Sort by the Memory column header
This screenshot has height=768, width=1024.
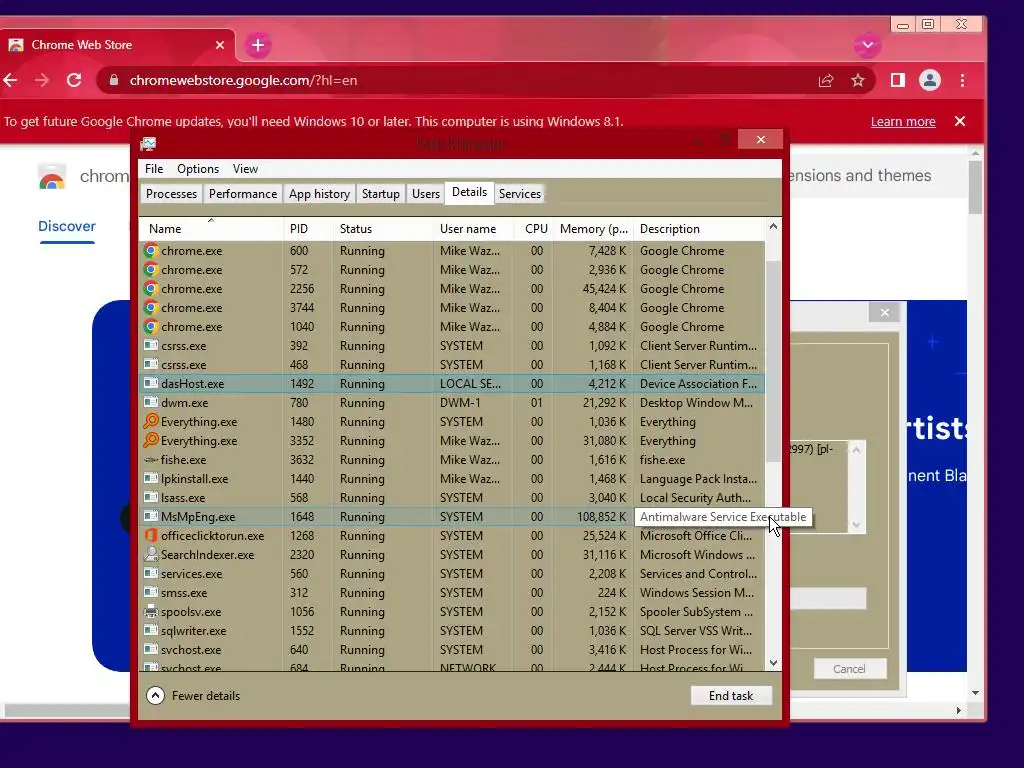tap(593, 229)
